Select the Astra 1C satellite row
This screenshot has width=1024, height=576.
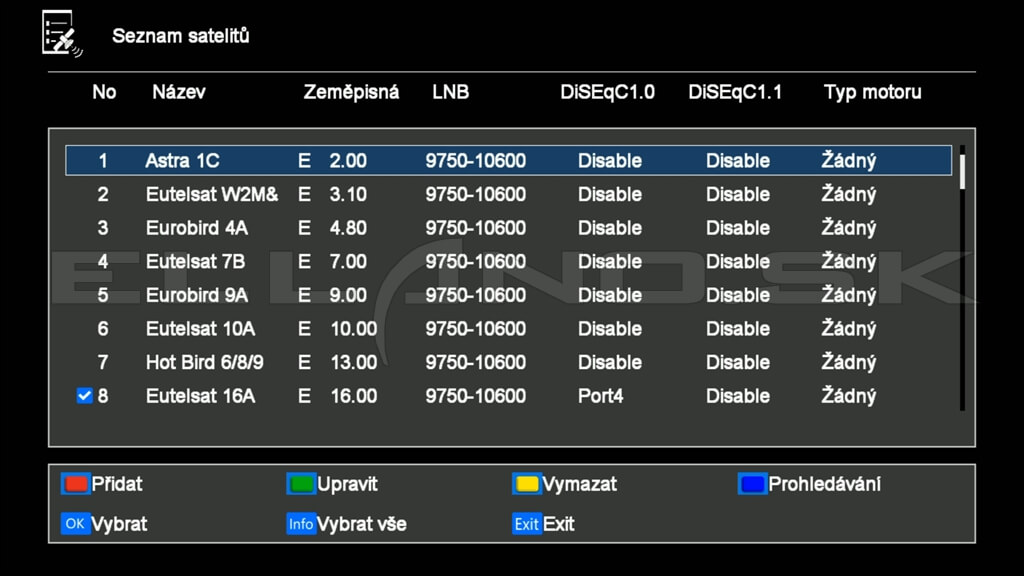508,161
